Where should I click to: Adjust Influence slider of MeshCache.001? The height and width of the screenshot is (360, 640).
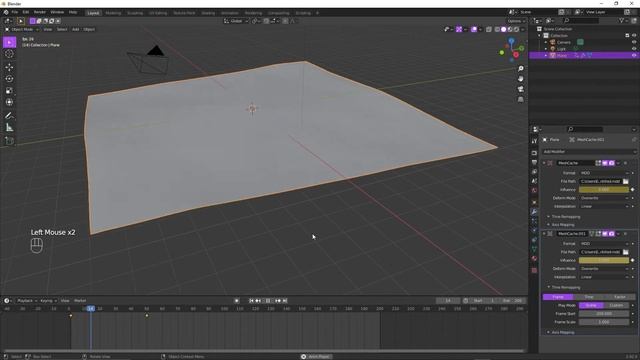(x=604, y=260)
